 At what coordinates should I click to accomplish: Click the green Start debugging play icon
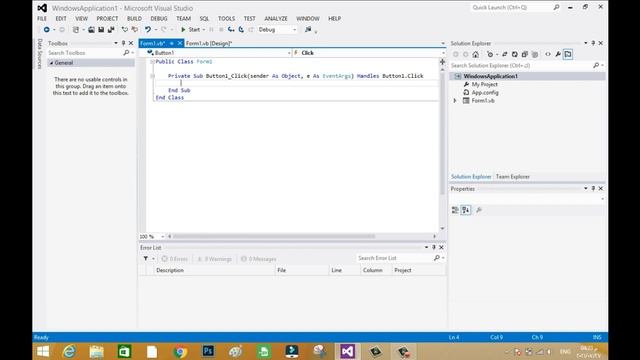pos(183,29)
